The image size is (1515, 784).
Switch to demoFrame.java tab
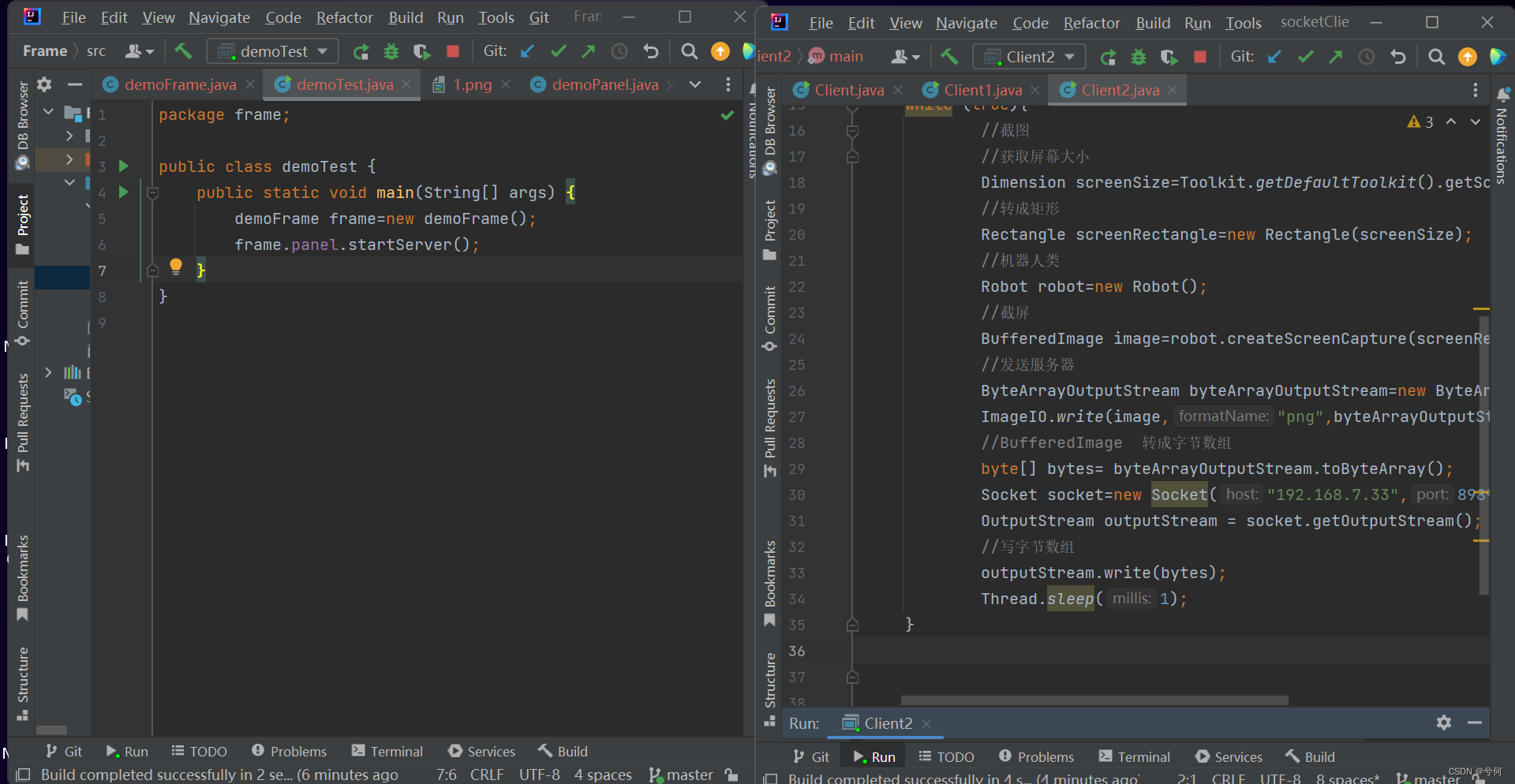pos(180,84)
